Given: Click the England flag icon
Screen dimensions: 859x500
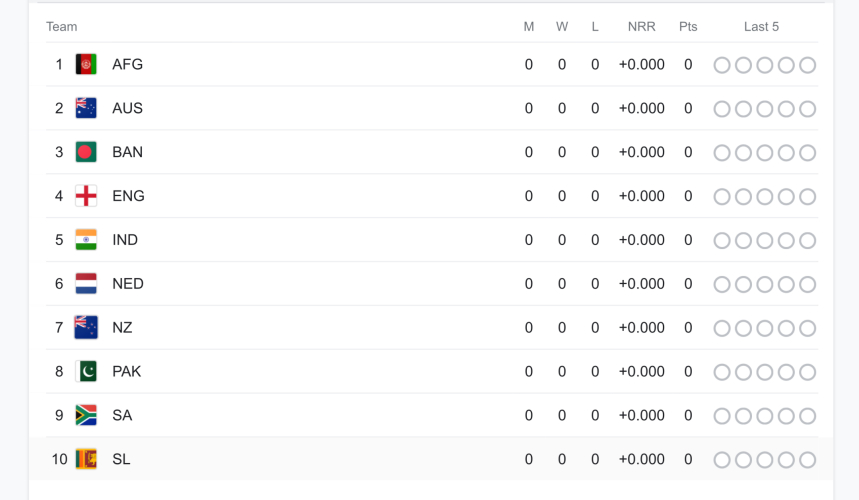Looking at the screenshot, I should pos(86,197).
